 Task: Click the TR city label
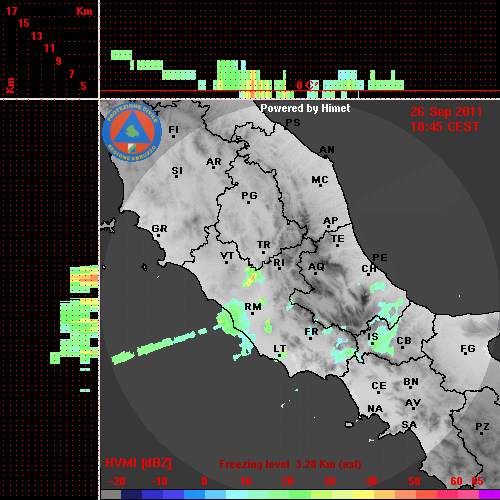263,245
